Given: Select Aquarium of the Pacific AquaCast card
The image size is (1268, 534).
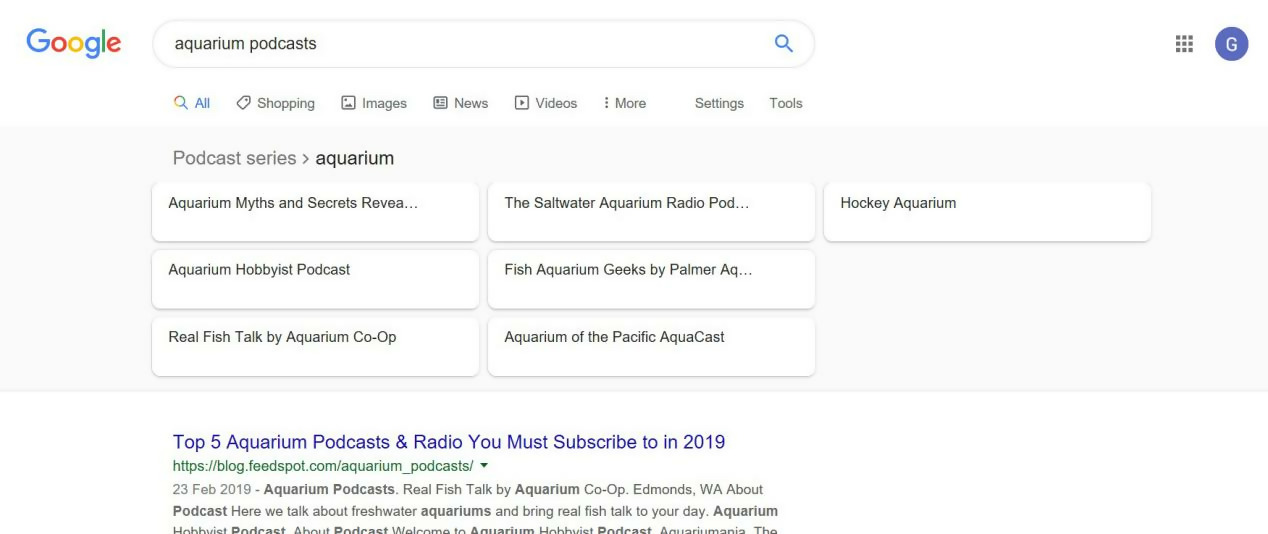Looking at the screenshot, I should point(651,346).
